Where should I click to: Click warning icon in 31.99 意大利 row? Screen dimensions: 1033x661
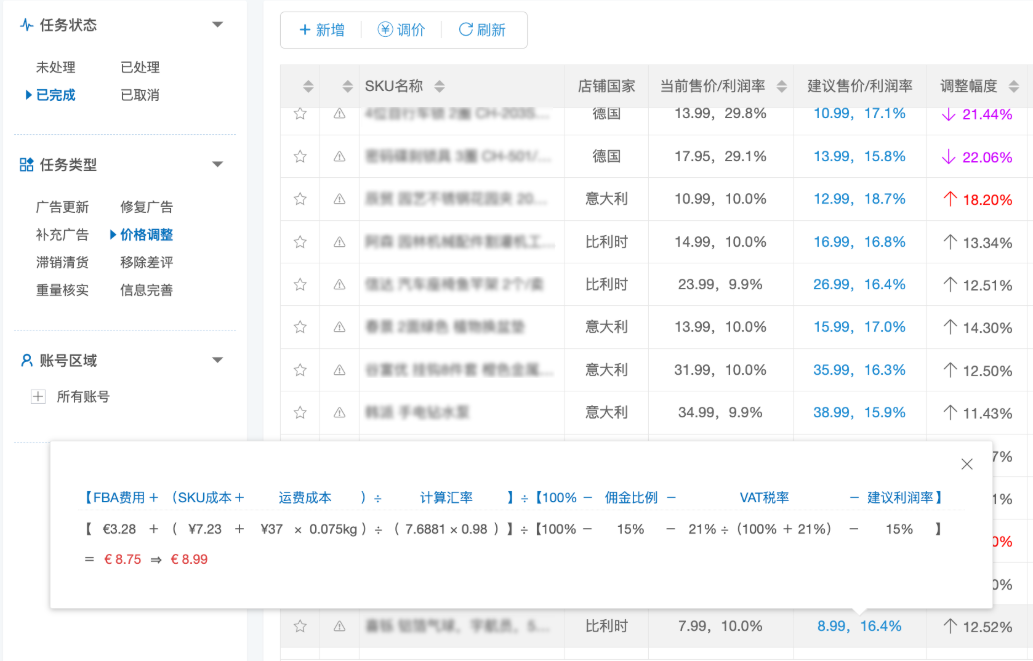pos(339,370)
